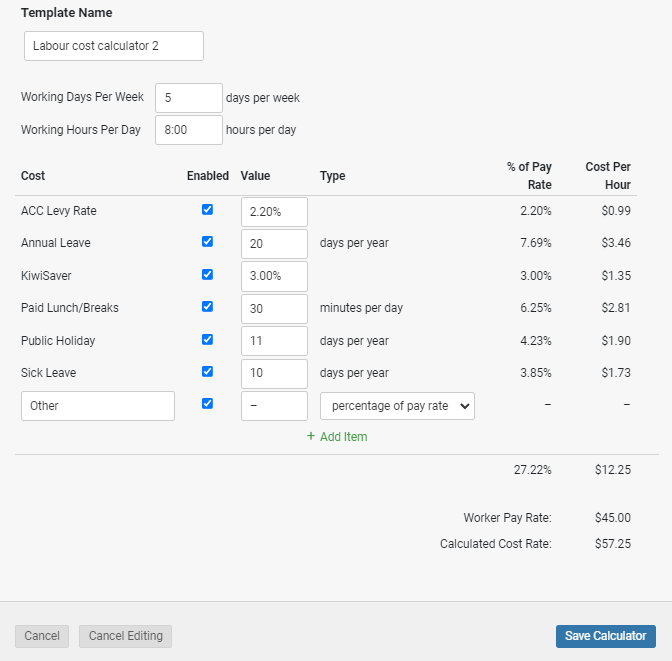Viewport: 672px width, 661px height.
Task: Click the Working Days Per Week field
Action: [x=188, y=98]
